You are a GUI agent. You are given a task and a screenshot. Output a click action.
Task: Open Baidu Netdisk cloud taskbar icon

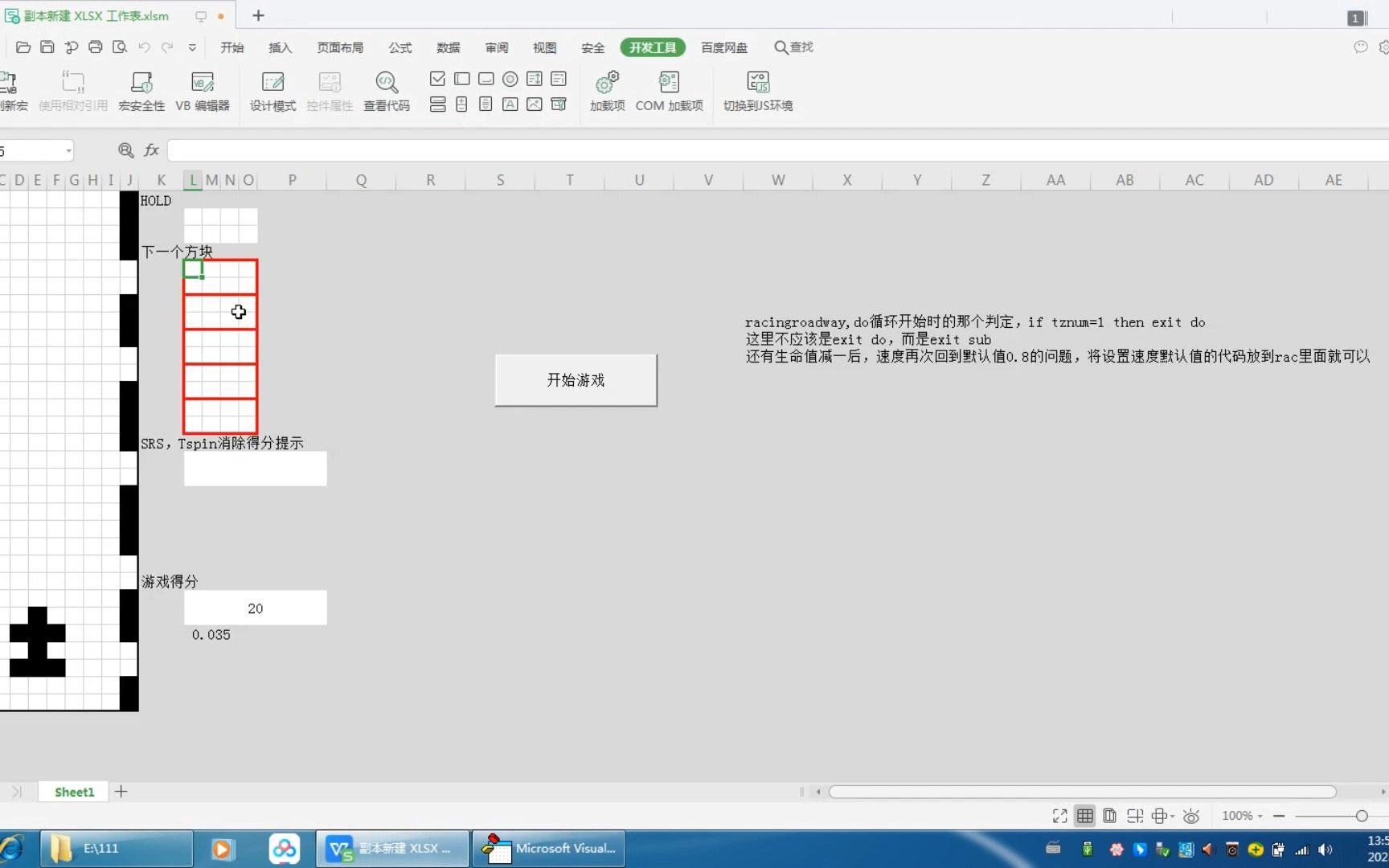coord(284,849)
